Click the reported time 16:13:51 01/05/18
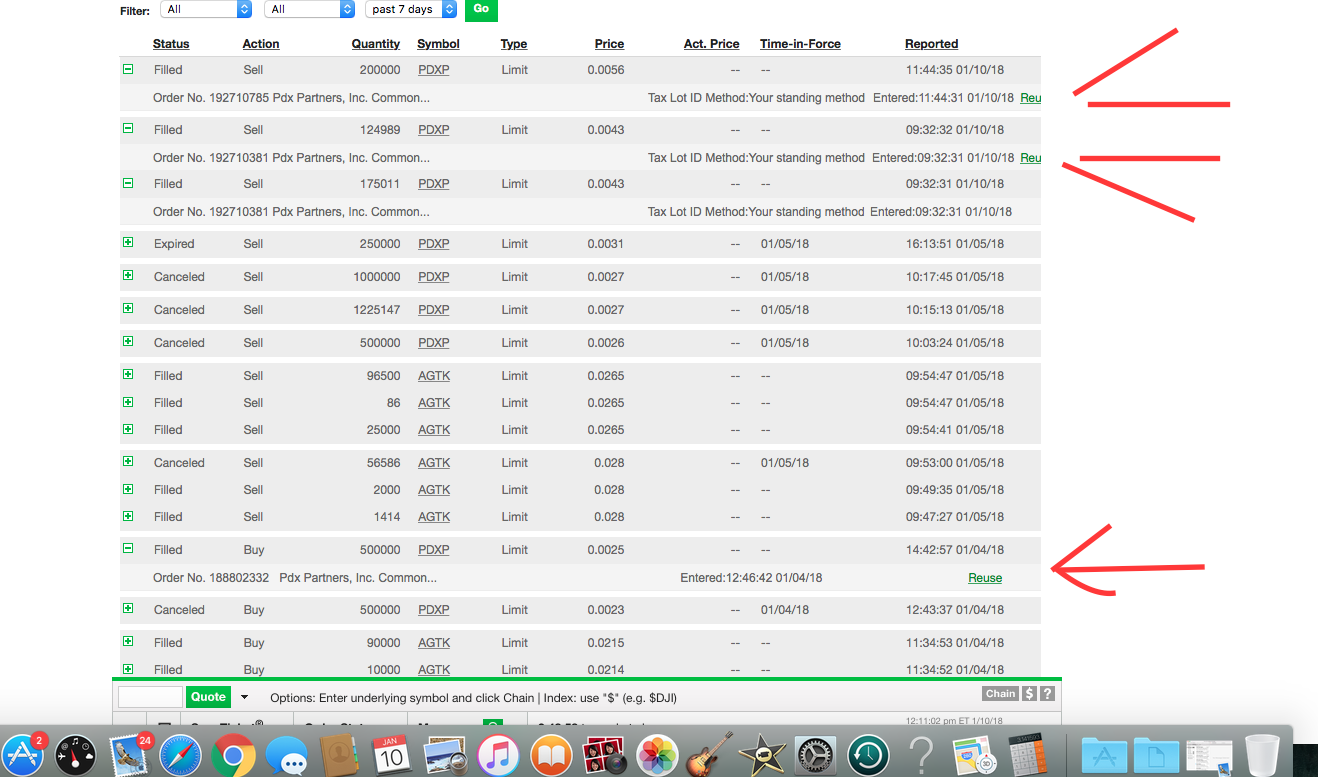1318x777 pixels. (x=956, y=244)
